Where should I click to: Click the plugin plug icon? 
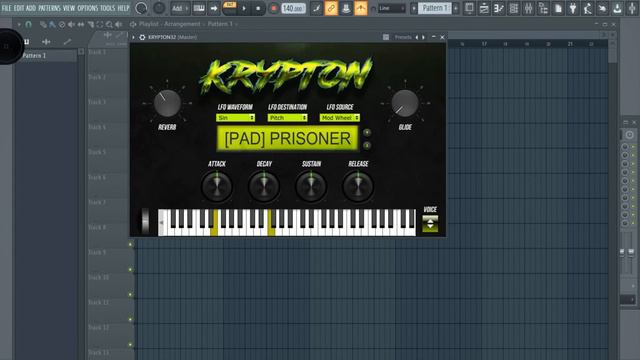pos(573,8)
